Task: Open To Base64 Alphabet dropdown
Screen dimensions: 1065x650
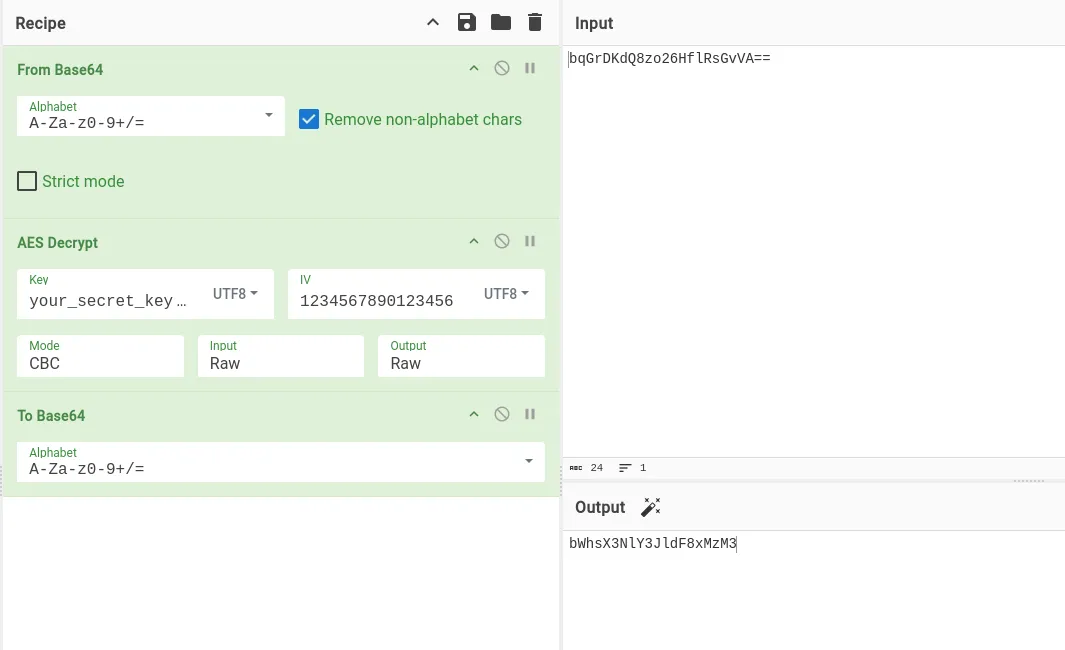Action: pyautogui.click(x=281, y=462)
